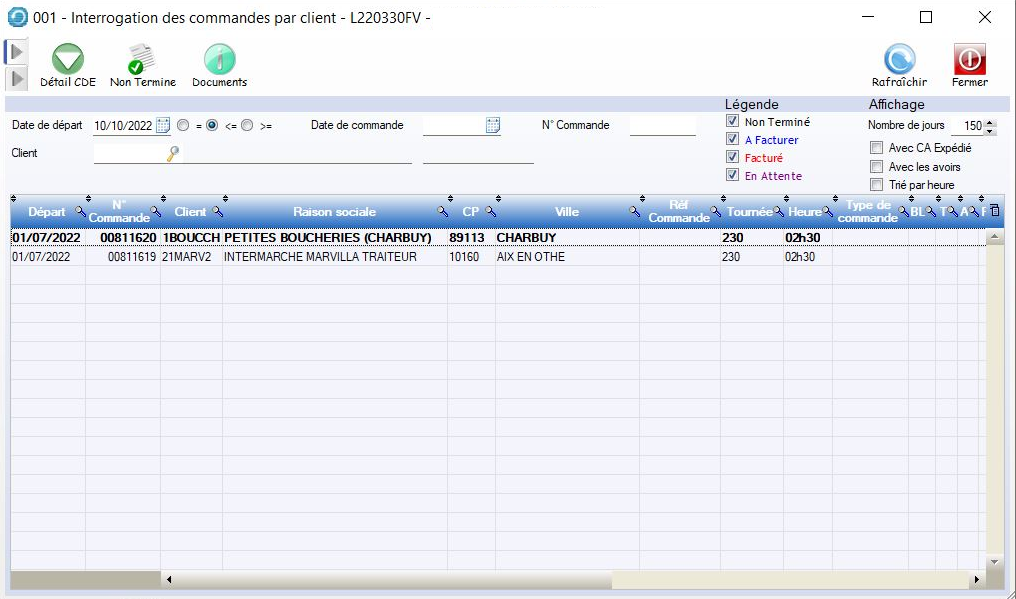Viewport: 1016px width, 599px height.
Task: Expand the top arrow tab on left edge
Action: 17,51
